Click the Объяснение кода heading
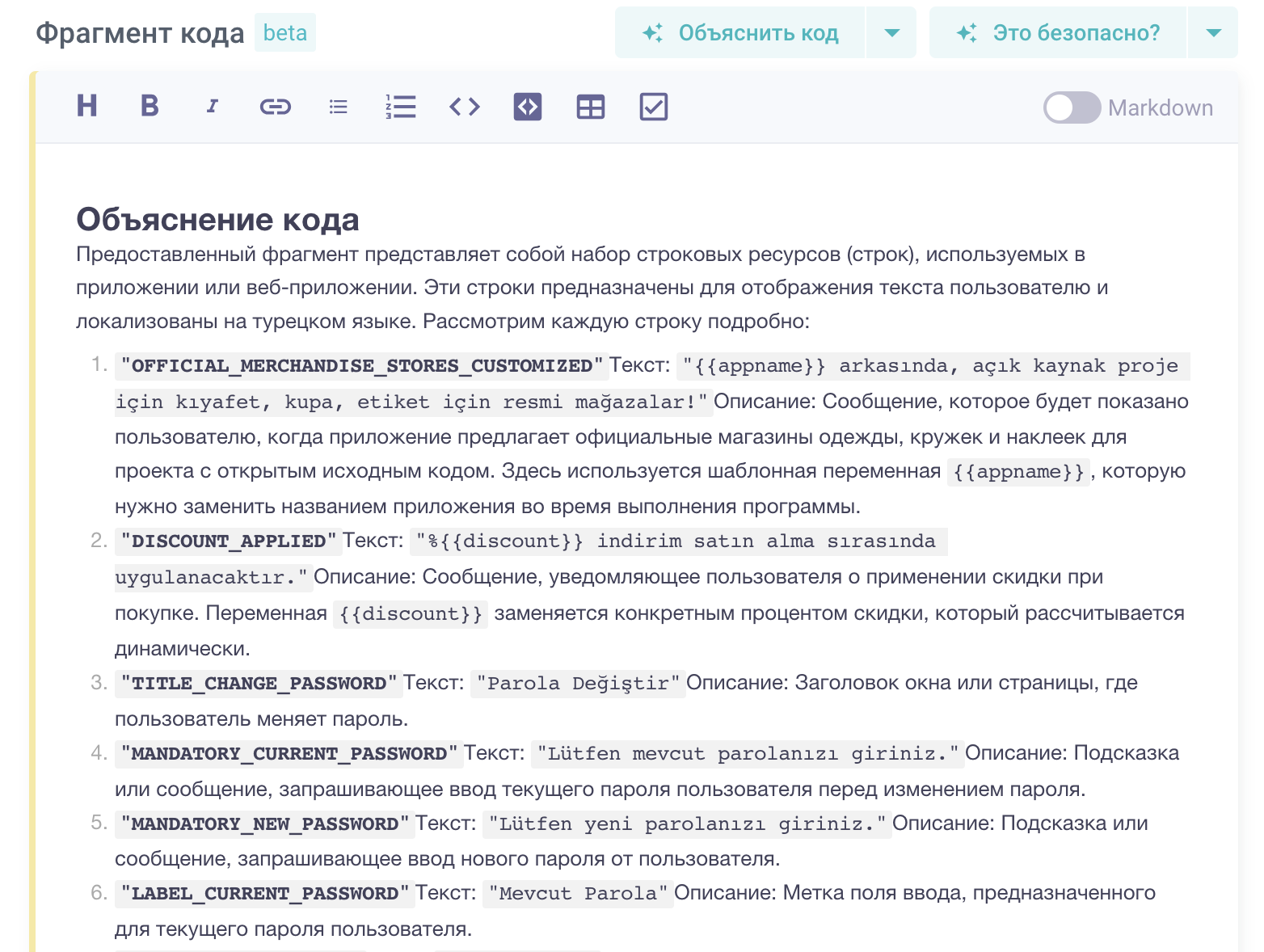The width and height of the screenshot is (1264, 952). coord(217,219)
